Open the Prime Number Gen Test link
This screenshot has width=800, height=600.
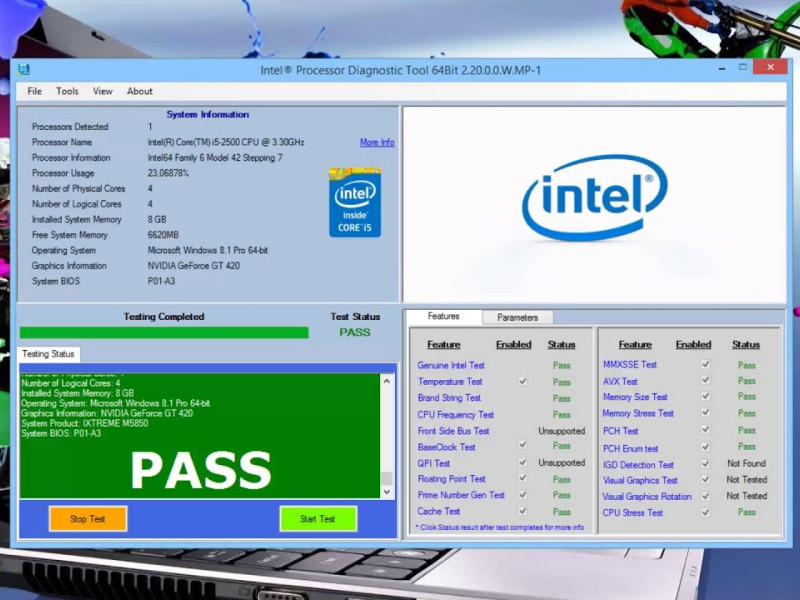(461, 495)
